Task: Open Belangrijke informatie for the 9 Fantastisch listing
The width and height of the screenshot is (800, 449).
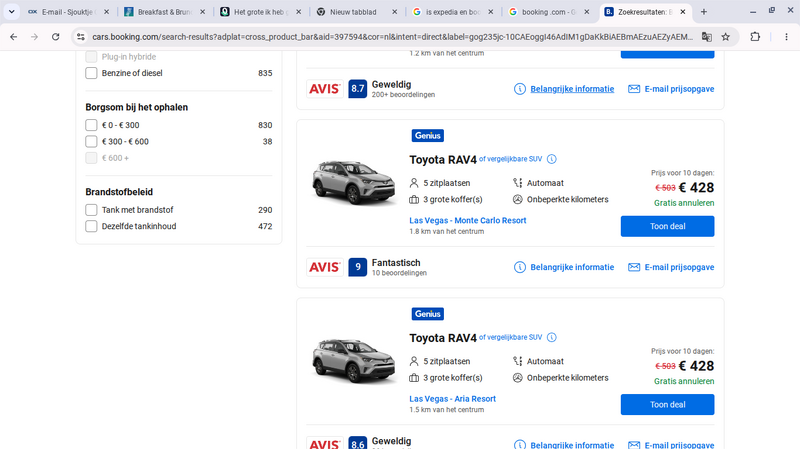Action: click(x=572, y=267)
